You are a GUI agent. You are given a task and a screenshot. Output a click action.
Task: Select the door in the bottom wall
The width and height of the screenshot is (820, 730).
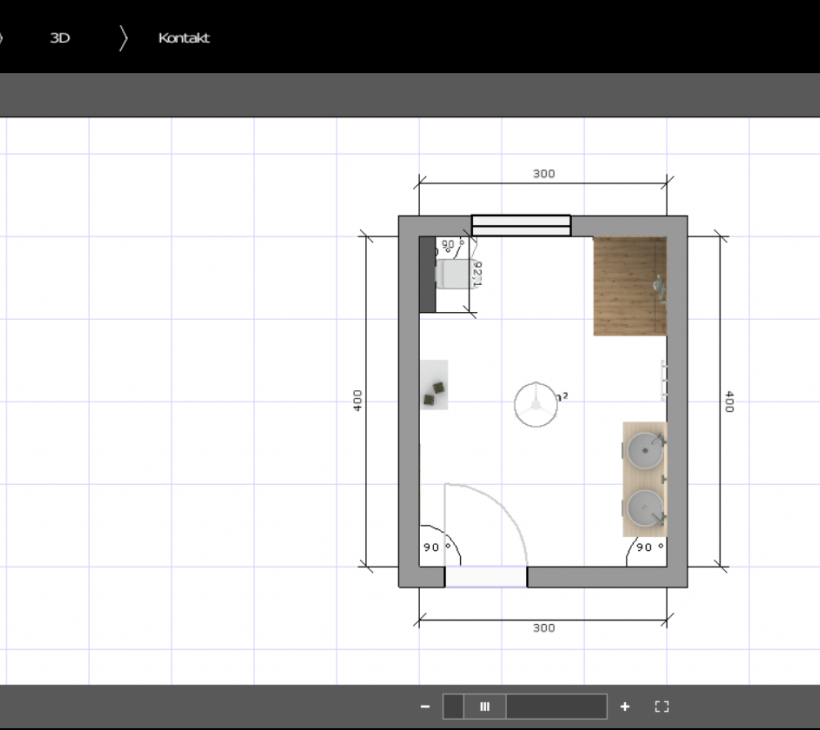[485, 576]
